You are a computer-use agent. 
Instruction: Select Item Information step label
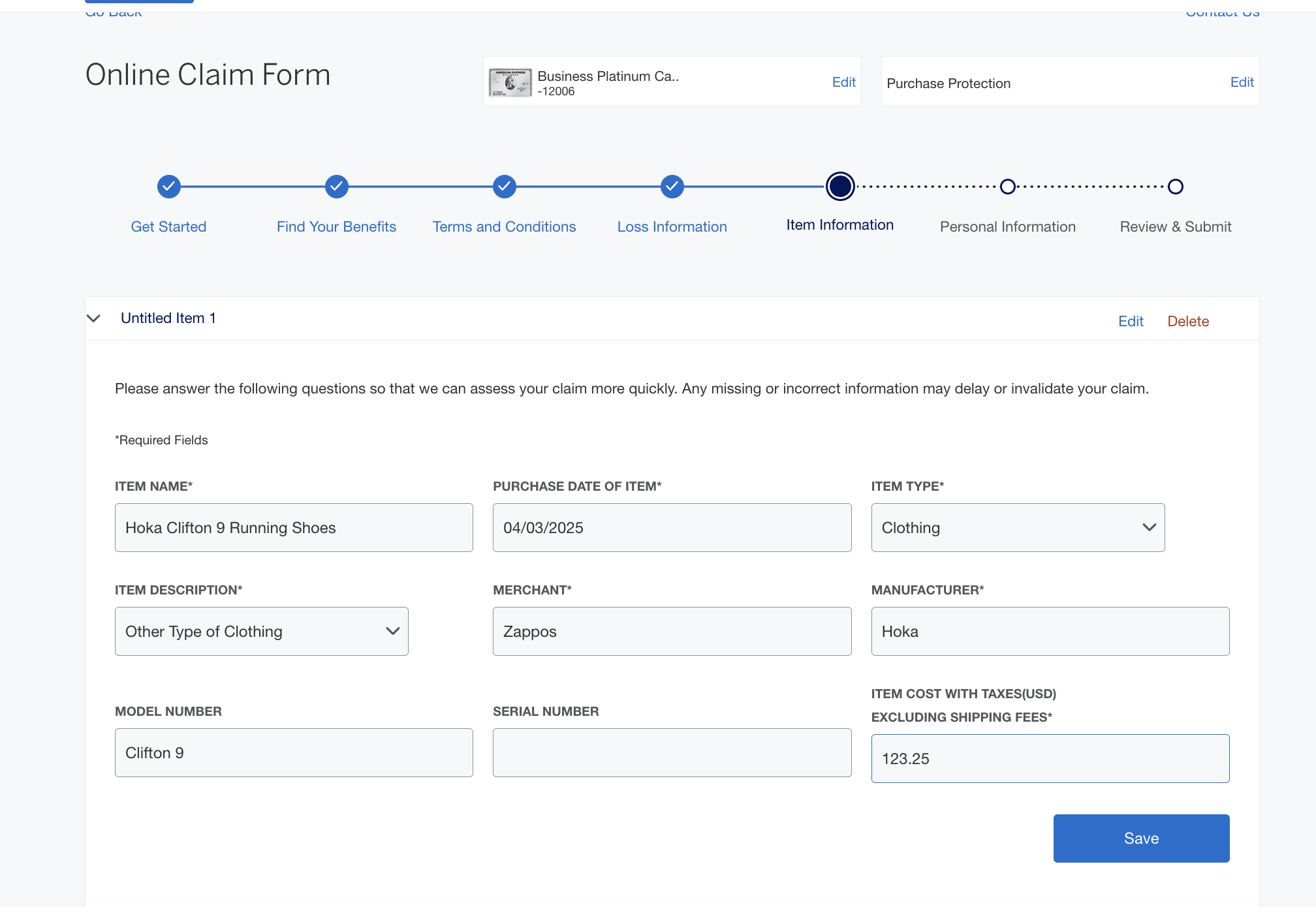pyautogui.click(x=840, y=224)
